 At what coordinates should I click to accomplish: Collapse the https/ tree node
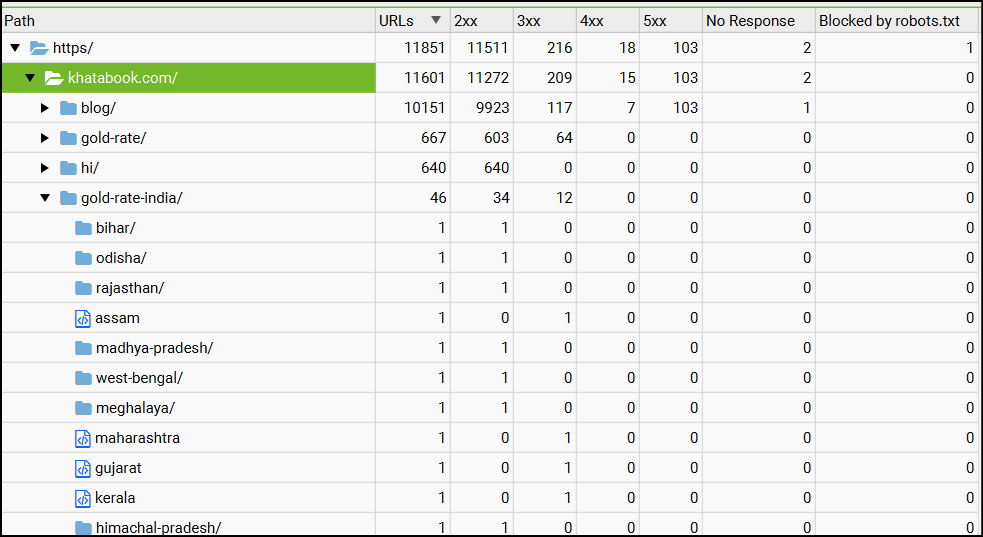[x=15, y=48]
